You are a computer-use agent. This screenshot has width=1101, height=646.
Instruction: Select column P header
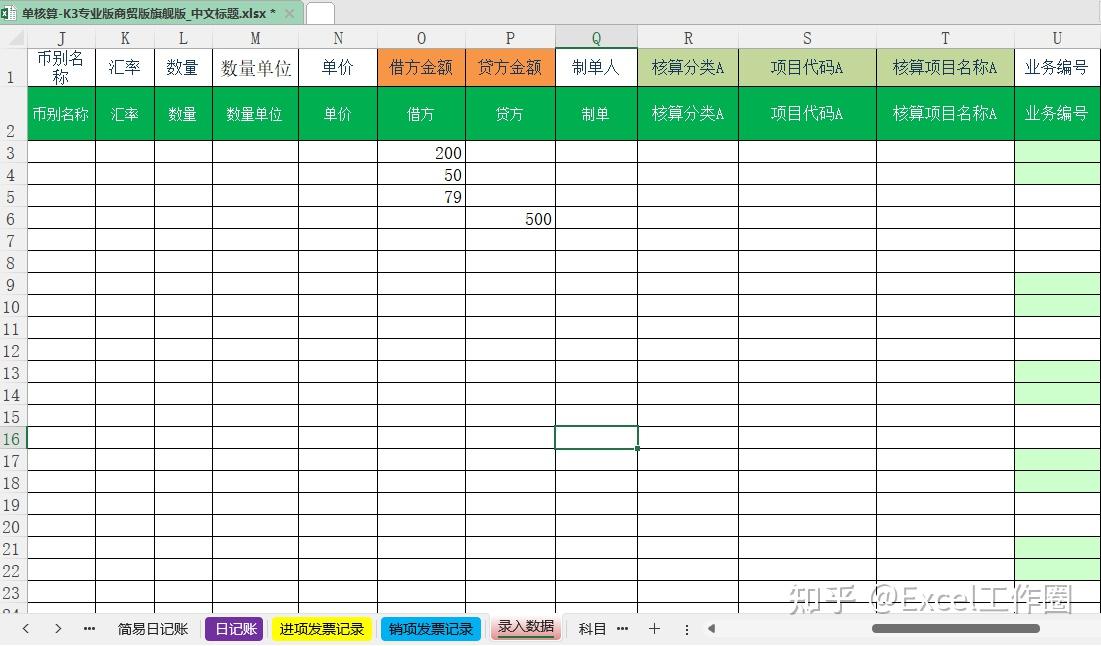pos(510,38)
